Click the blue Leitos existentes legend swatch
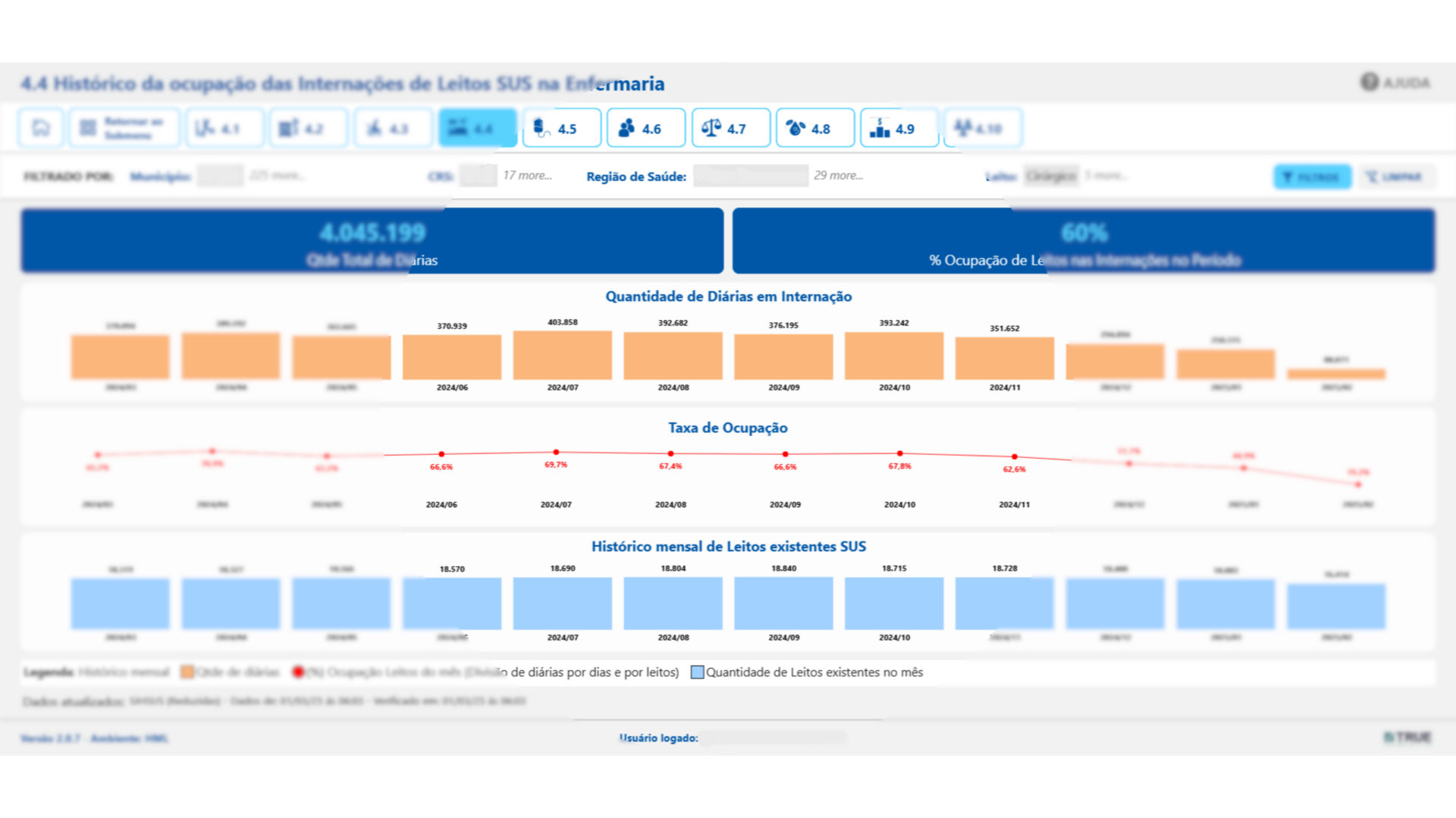1456x818 pixels. tap(697, 672)
